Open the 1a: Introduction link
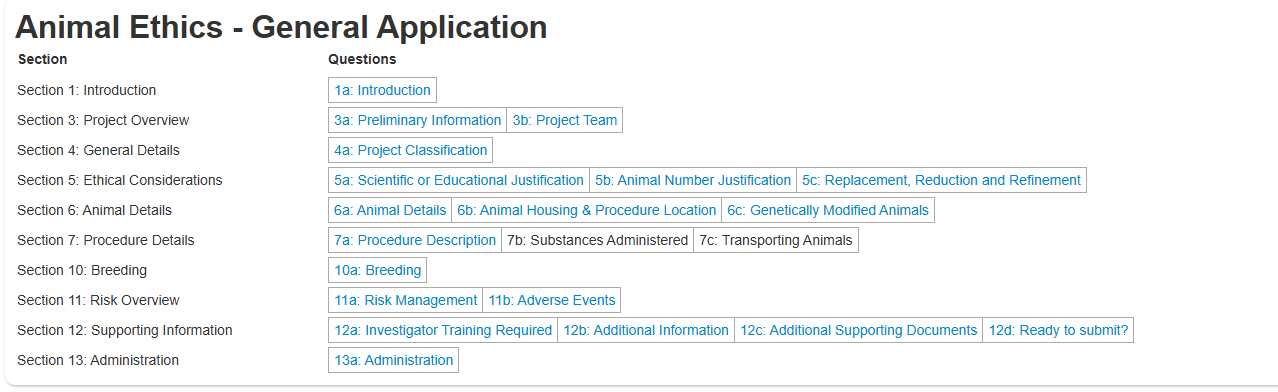Viewport: 1278px width, 392px height. pyautogui.click(x=382, y=90)
